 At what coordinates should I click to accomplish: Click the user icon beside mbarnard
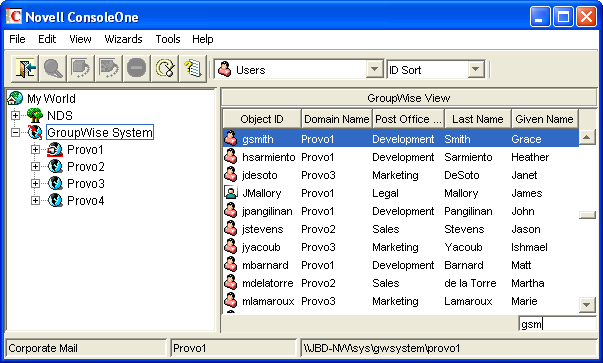(x=231, y=265)
